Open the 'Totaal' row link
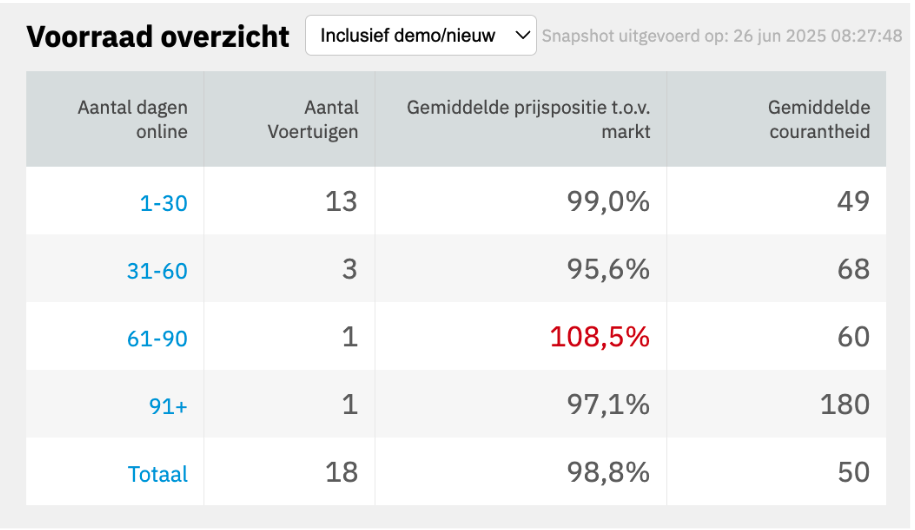 158,474
